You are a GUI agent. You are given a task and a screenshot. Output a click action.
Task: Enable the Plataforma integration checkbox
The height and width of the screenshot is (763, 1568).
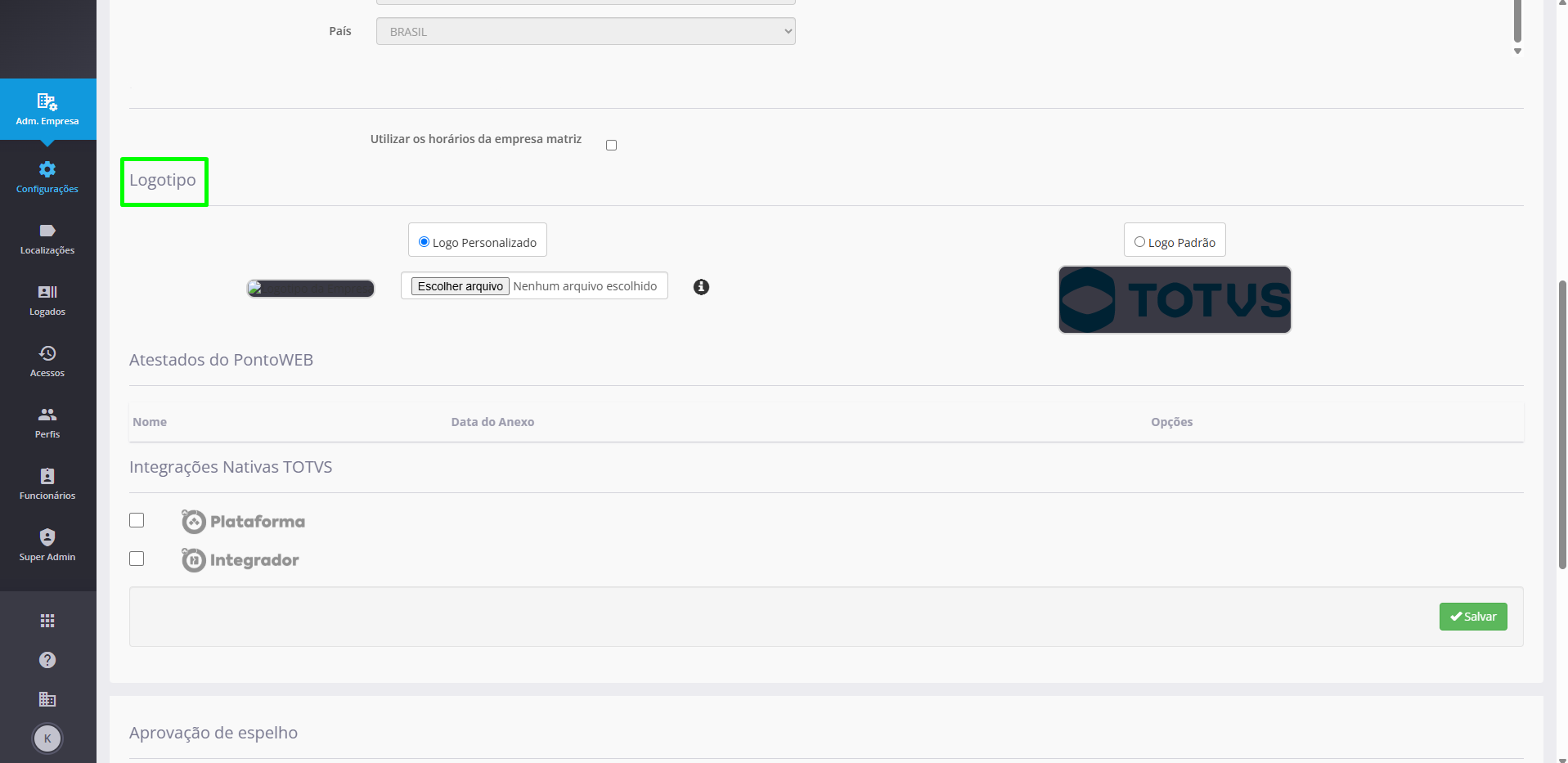[137, 520]
